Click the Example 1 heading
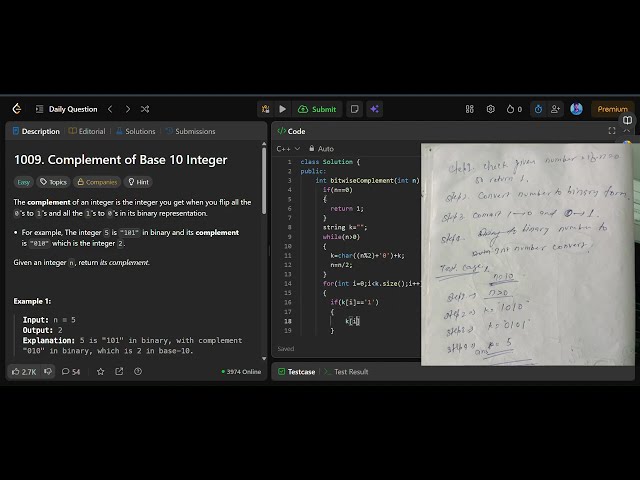This screenshot has width=640, height=480. coord(32,301)
